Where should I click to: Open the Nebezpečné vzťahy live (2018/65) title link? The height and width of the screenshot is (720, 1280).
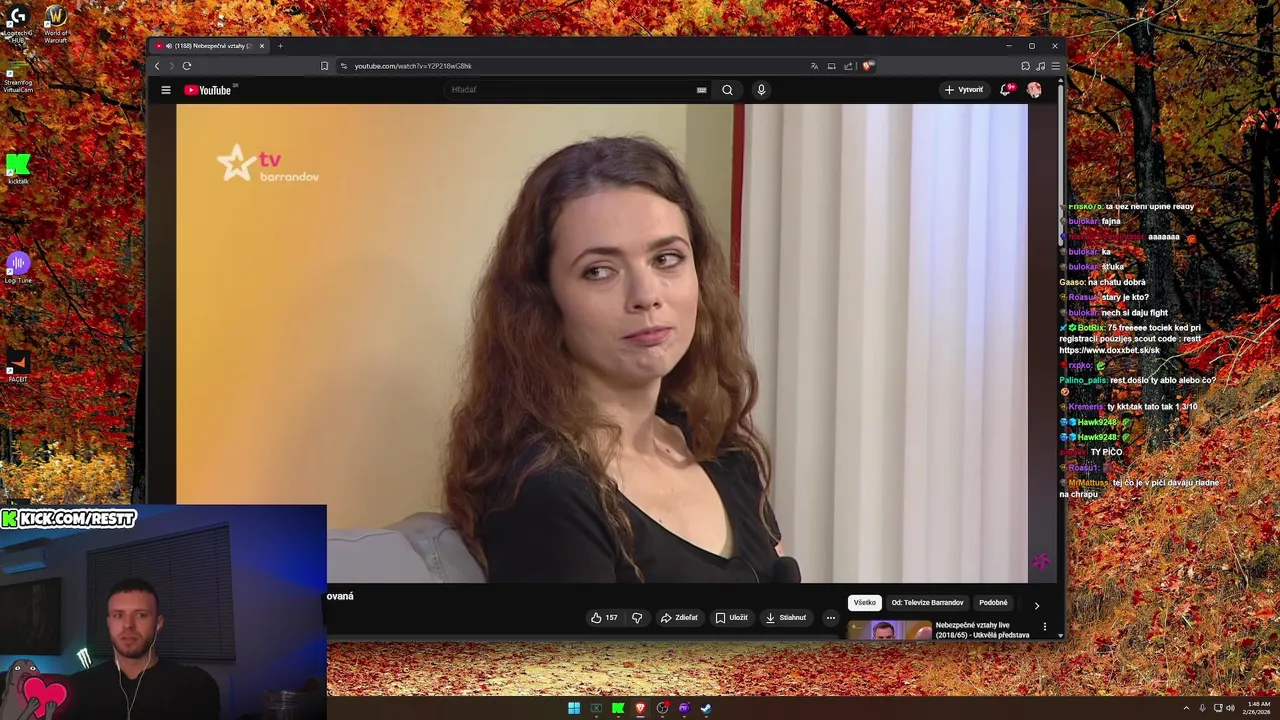pos(982,630)
